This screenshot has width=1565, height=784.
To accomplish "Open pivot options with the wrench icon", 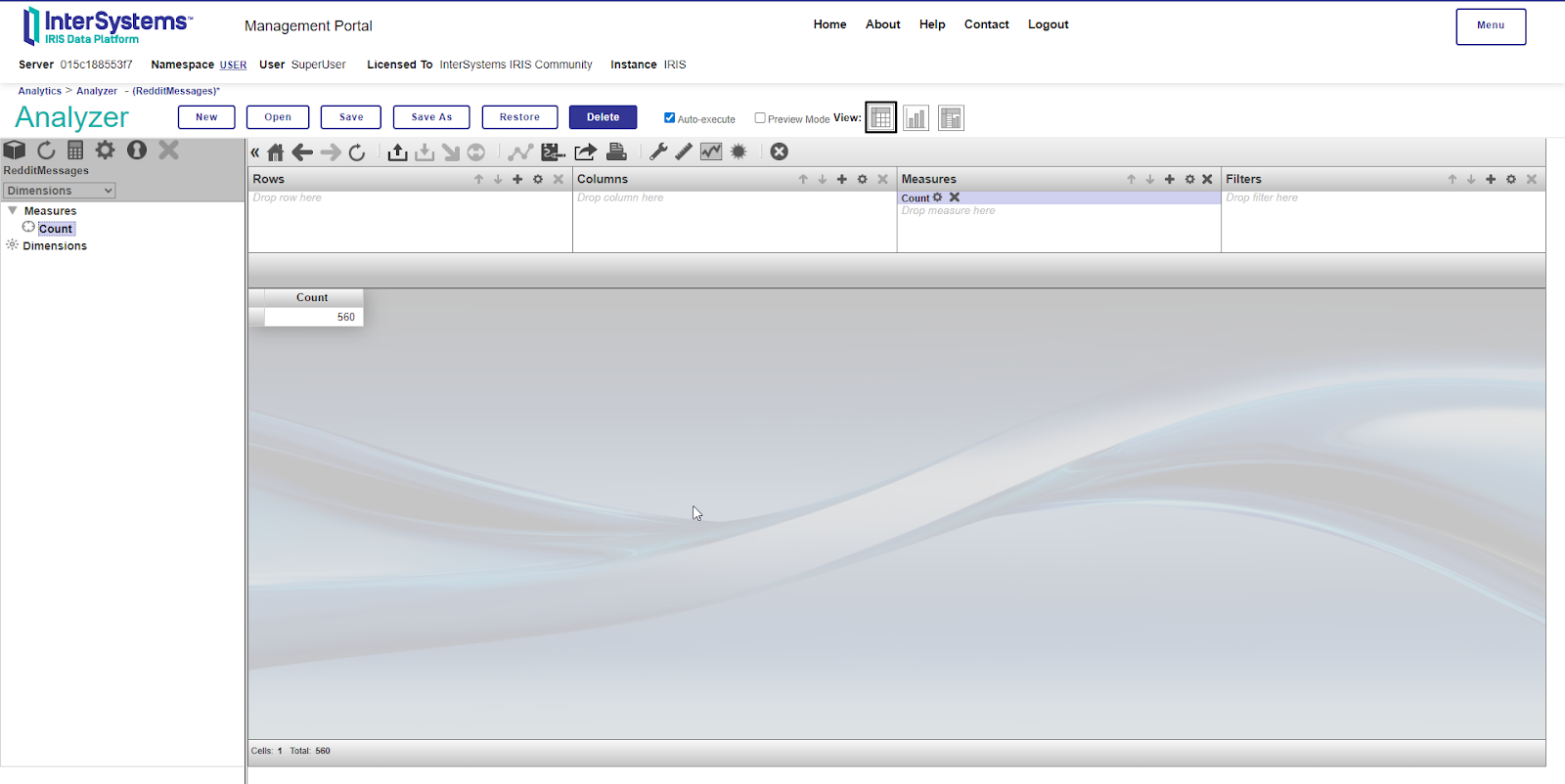I will point(658,152).
